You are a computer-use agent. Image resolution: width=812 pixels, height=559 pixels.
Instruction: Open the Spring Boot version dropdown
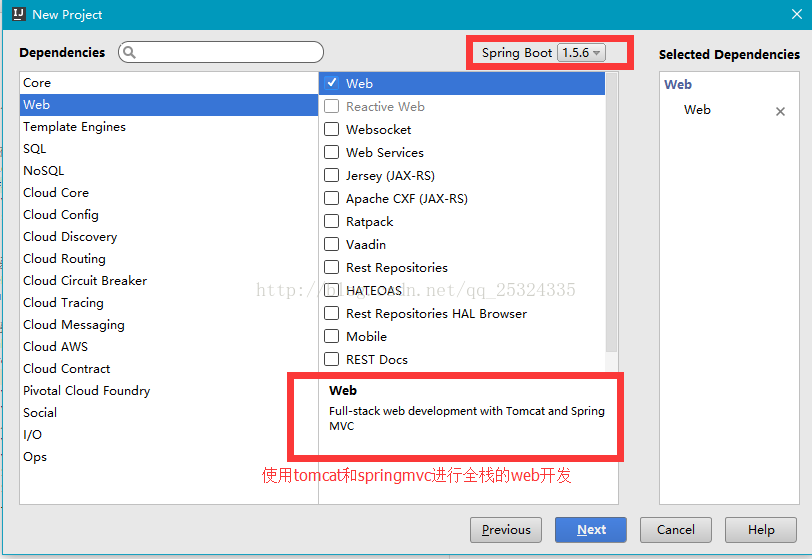click(x=581, y=53)
